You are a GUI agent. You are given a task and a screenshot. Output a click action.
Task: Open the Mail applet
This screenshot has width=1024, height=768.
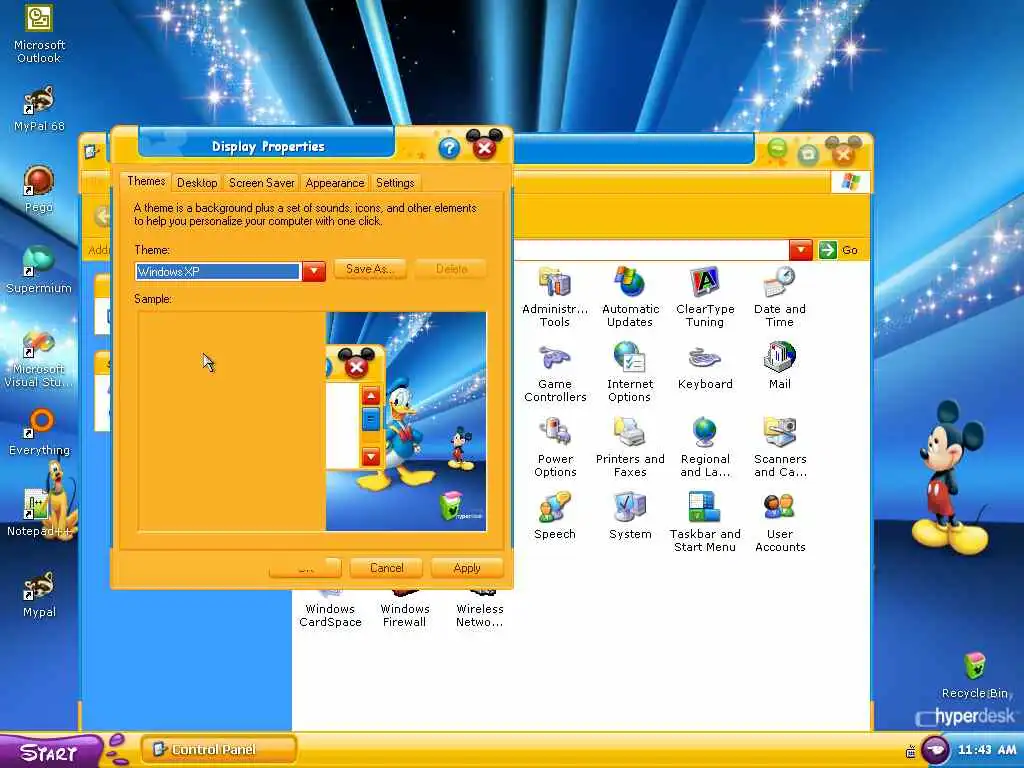coord(780,366)
